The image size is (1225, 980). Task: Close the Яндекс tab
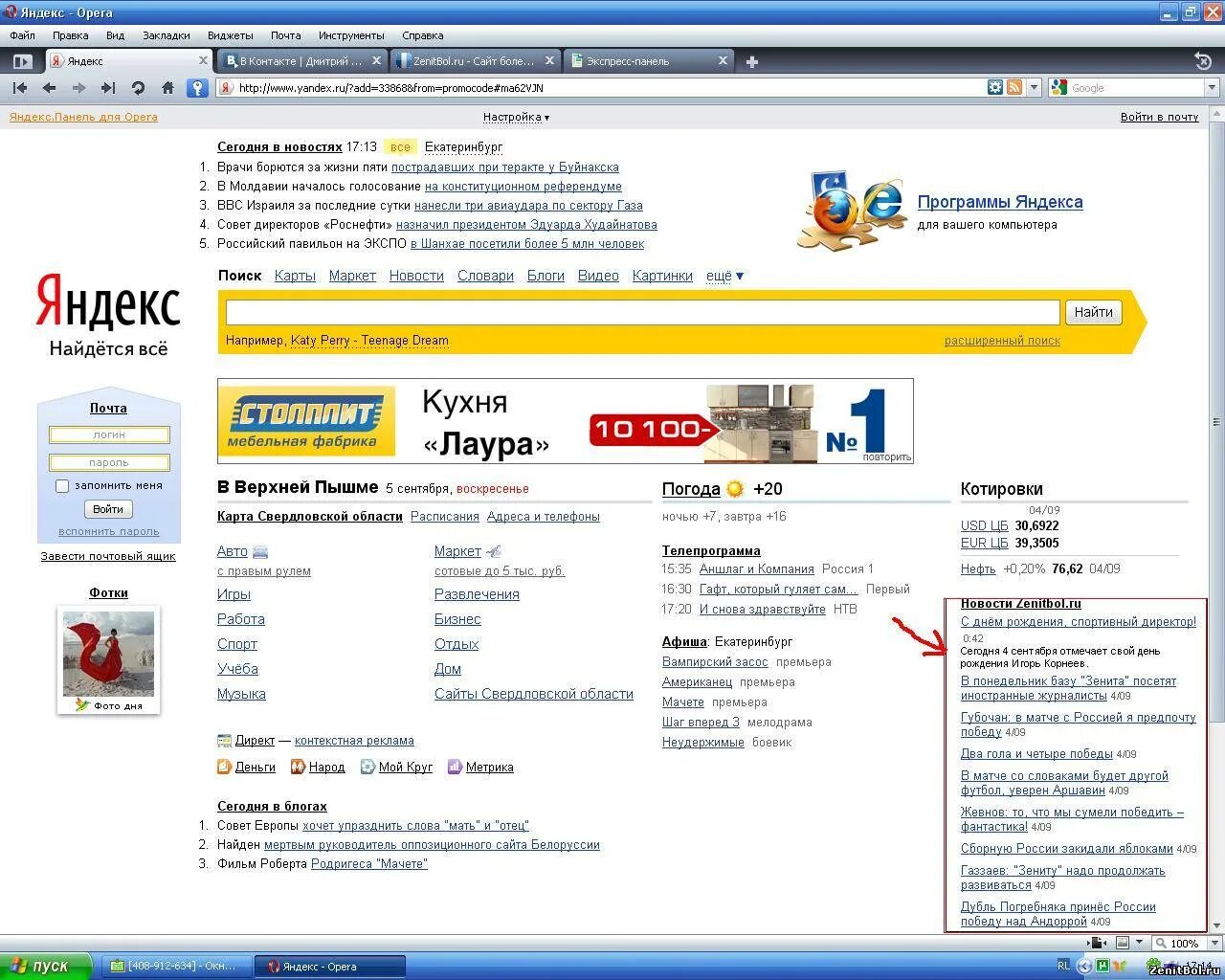pyautogui.click(x=203, y=60)
